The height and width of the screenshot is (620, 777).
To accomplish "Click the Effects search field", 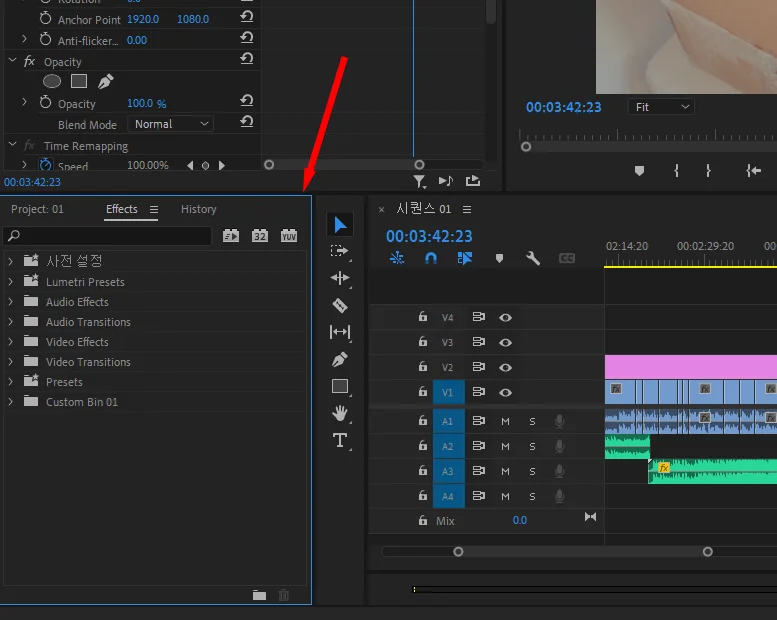I will [x=108, y=235].
